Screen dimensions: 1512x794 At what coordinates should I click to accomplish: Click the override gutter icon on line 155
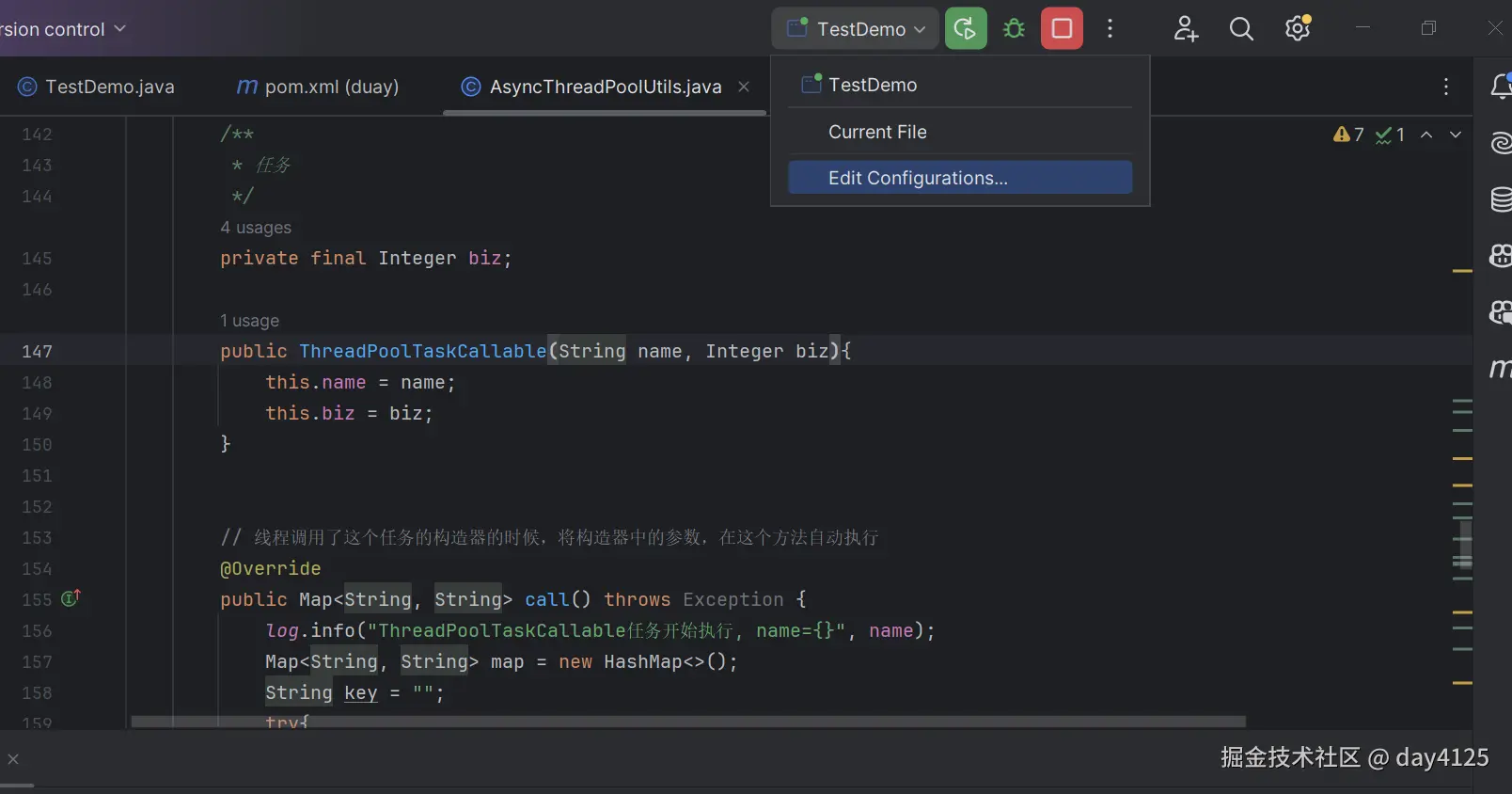point(71,598)
